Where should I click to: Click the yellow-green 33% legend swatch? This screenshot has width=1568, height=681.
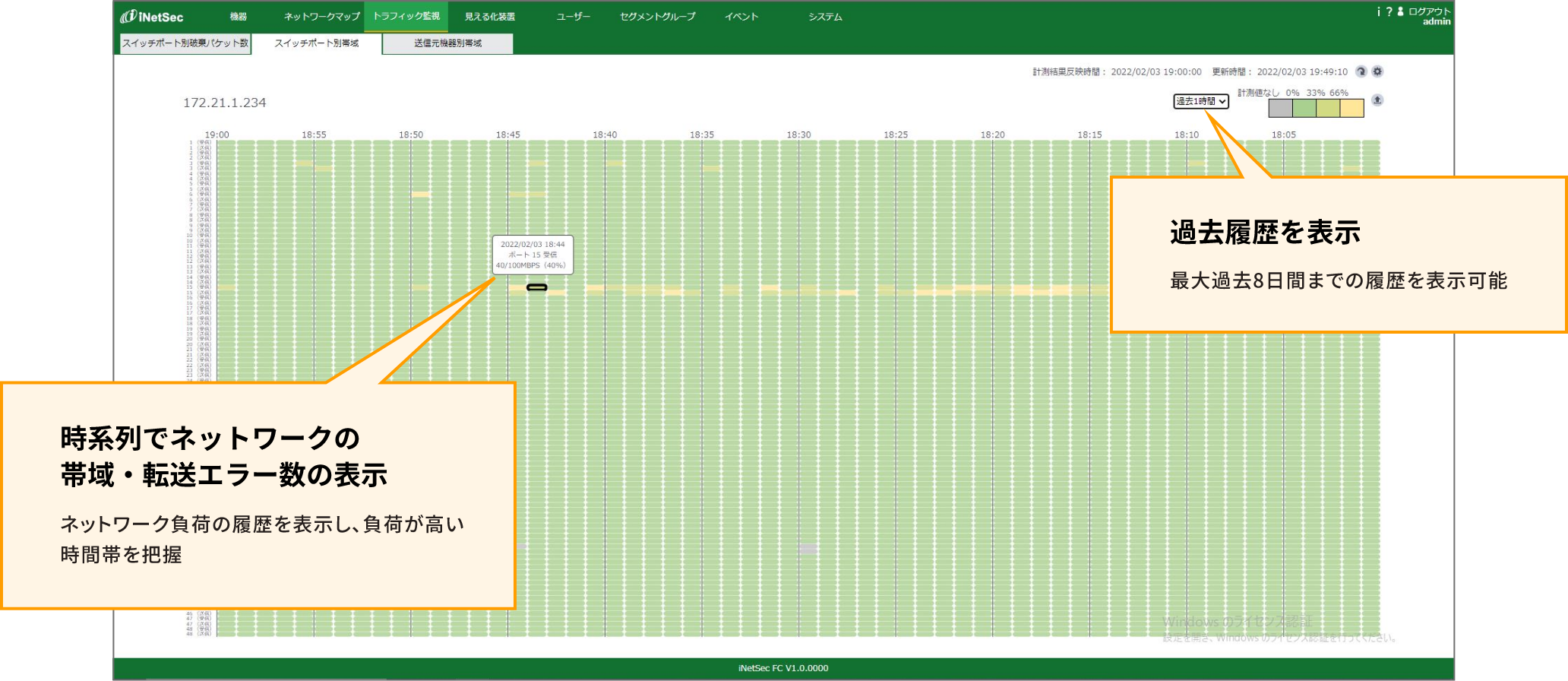point(1328,108)
